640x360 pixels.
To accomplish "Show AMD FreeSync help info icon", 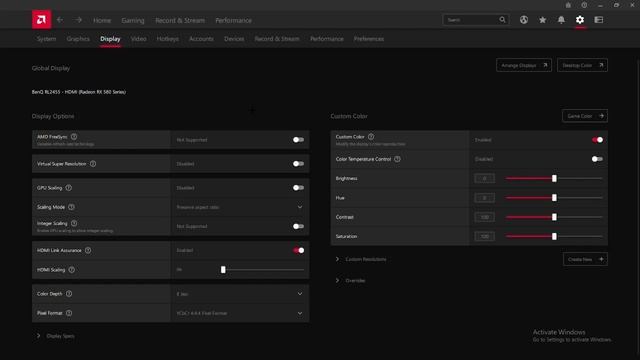I will (74, 137).
